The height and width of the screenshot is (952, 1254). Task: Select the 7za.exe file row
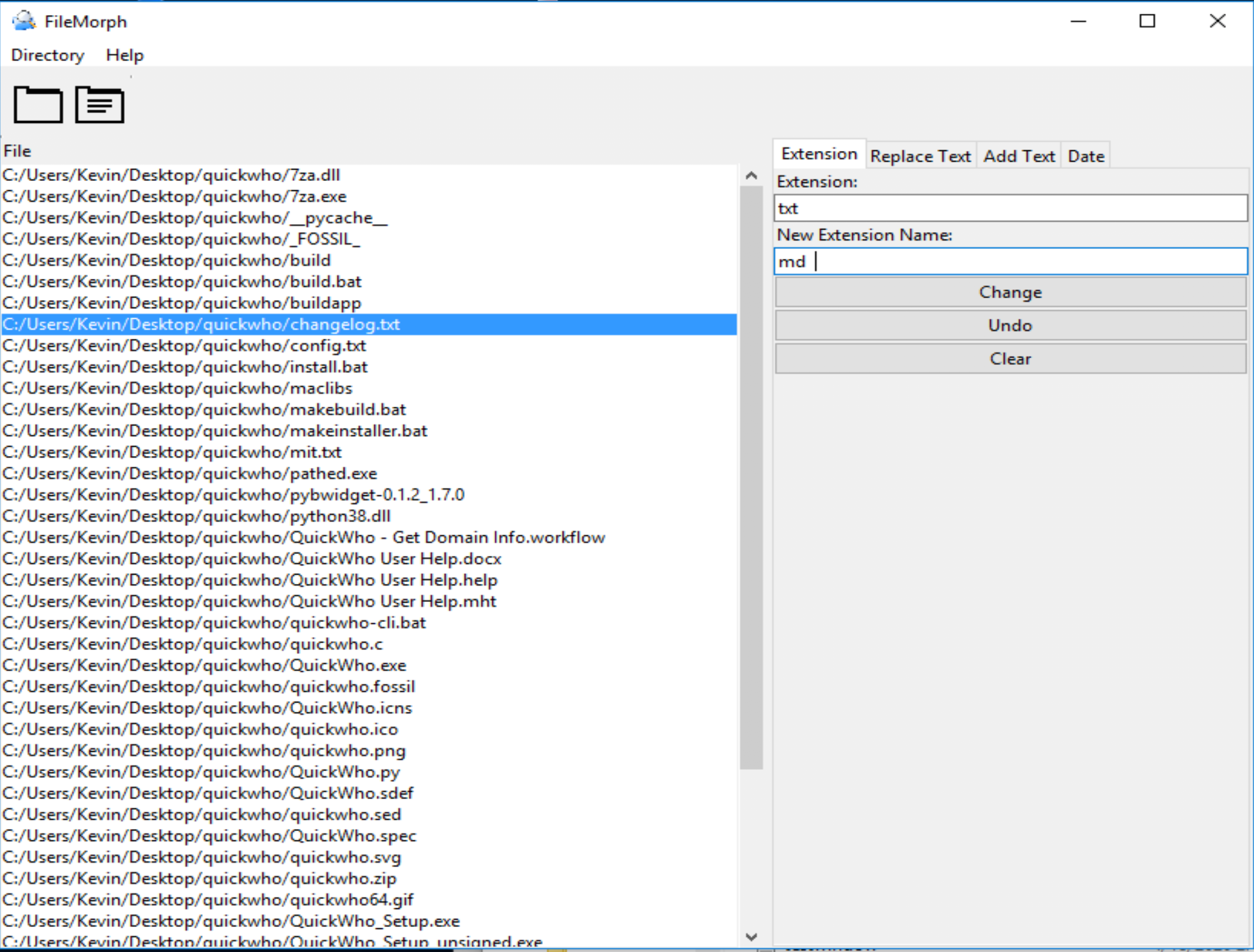click(369, 197)
